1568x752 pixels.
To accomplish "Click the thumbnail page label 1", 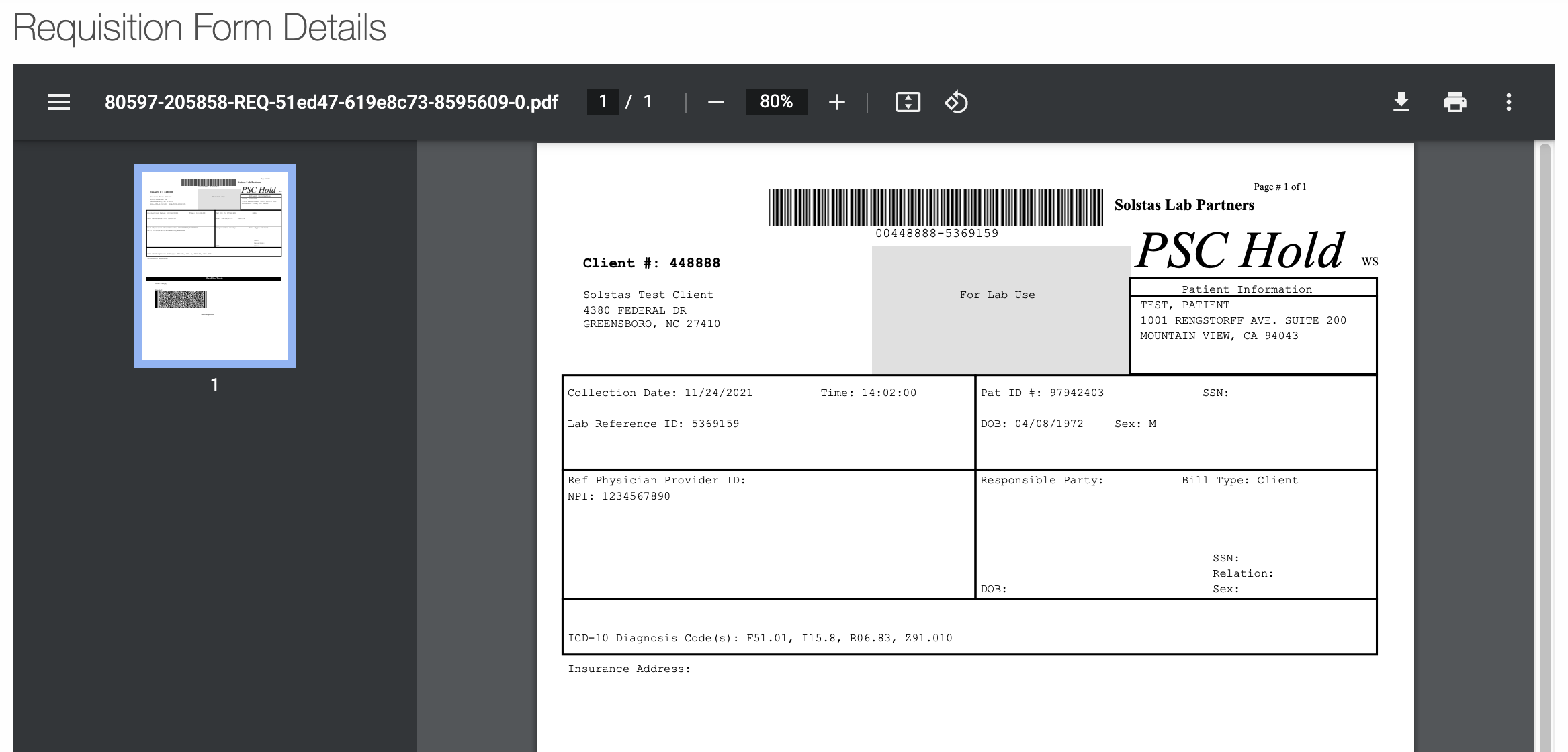I will tap(214, 385).
